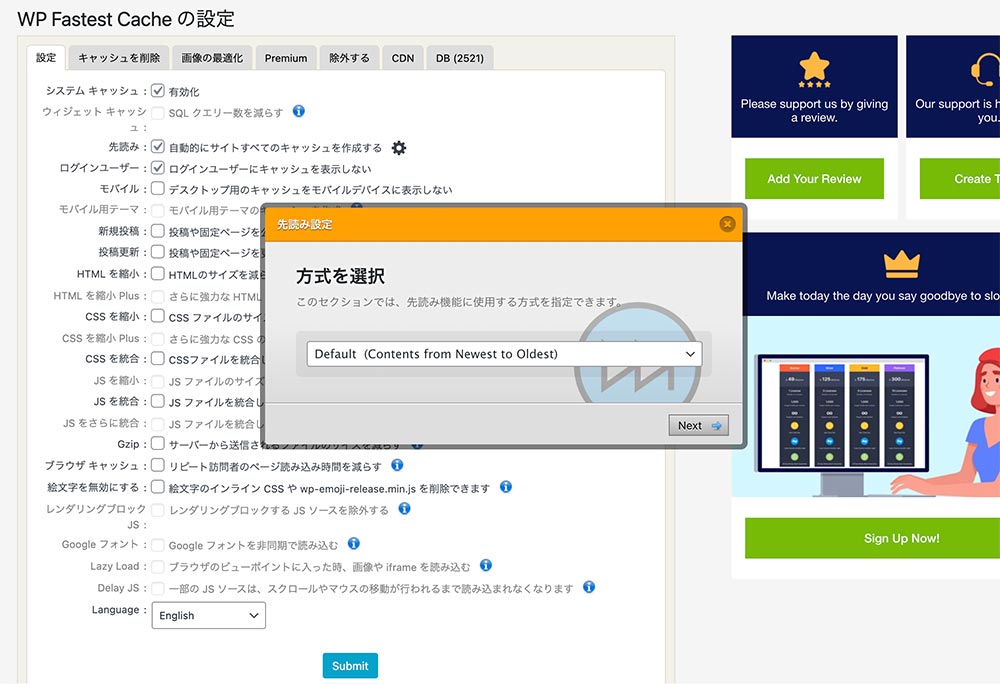The width and height of the screenshot is (1000, 684).
Task: Disable the システム キャッシュ checkbox
Action: tap(158, 91)
